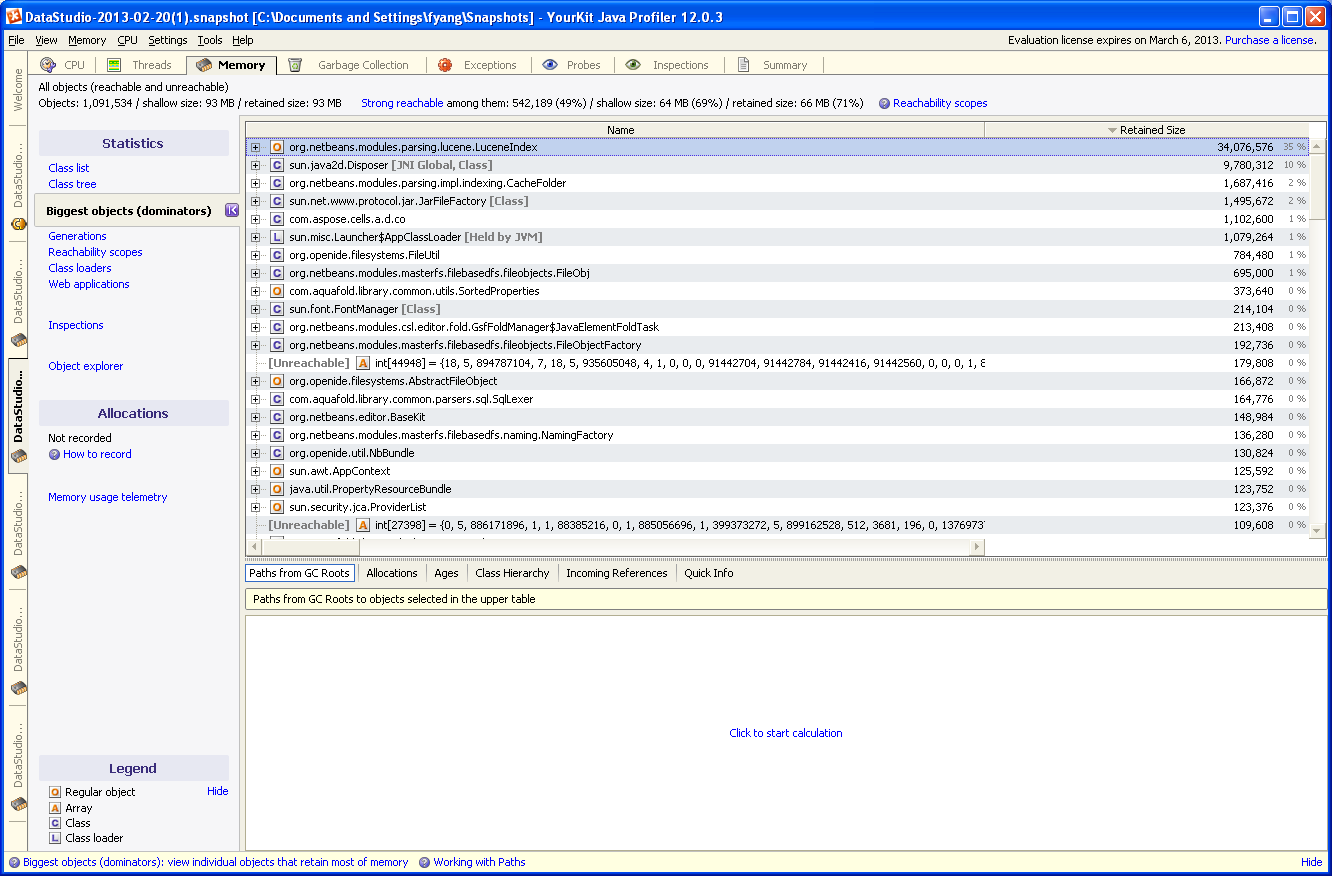Click LuceneIndex object type icon
Viewport: 1332px width, 876px height.
277,147
